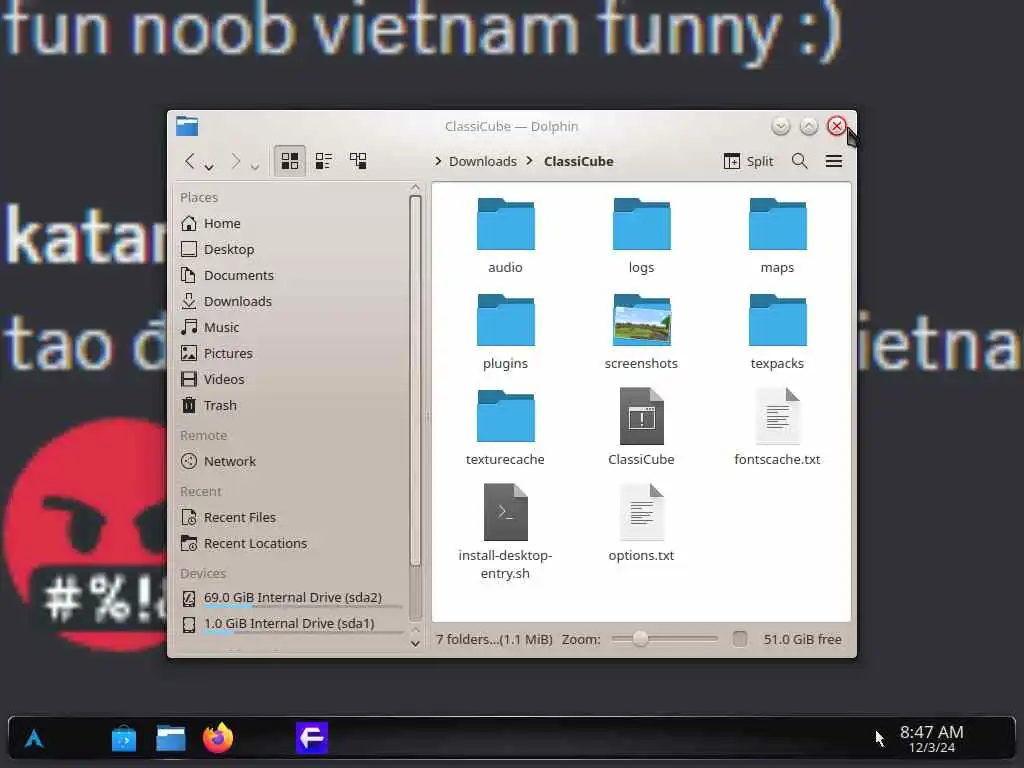This screenshot has height=768, width=1024.
Task: Select the plugins folder
Action: [505, 332]
